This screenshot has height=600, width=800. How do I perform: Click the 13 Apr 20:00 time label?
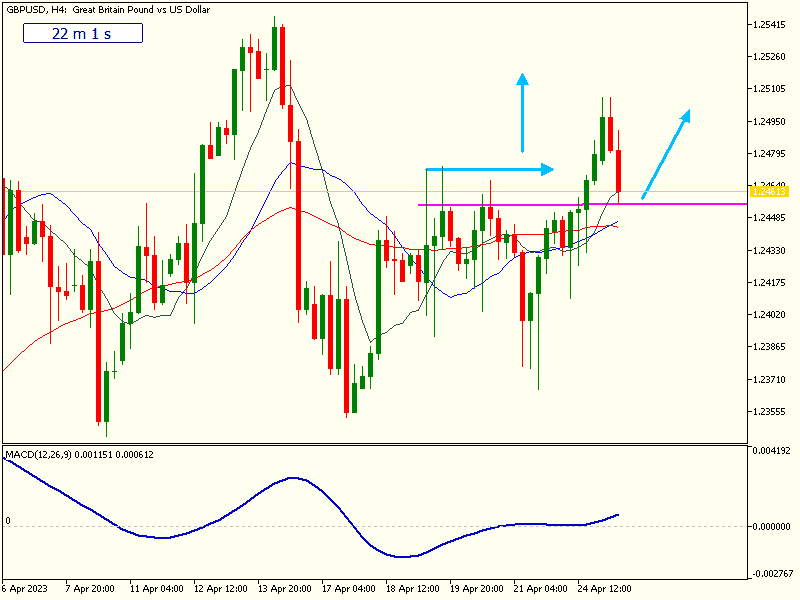pyautogui.click(x=283, y=588)
